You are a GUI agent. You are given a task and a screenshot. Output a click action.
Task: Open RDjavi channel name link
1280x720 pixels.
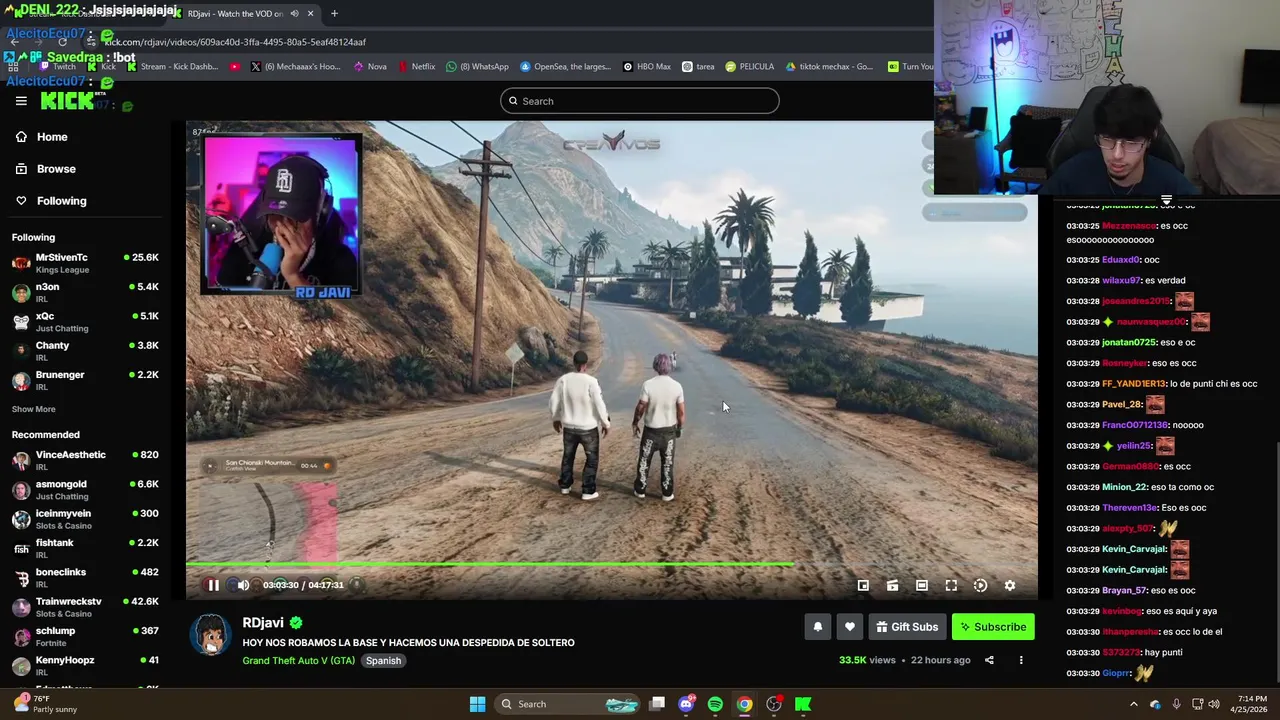click(x=263, y=623)
